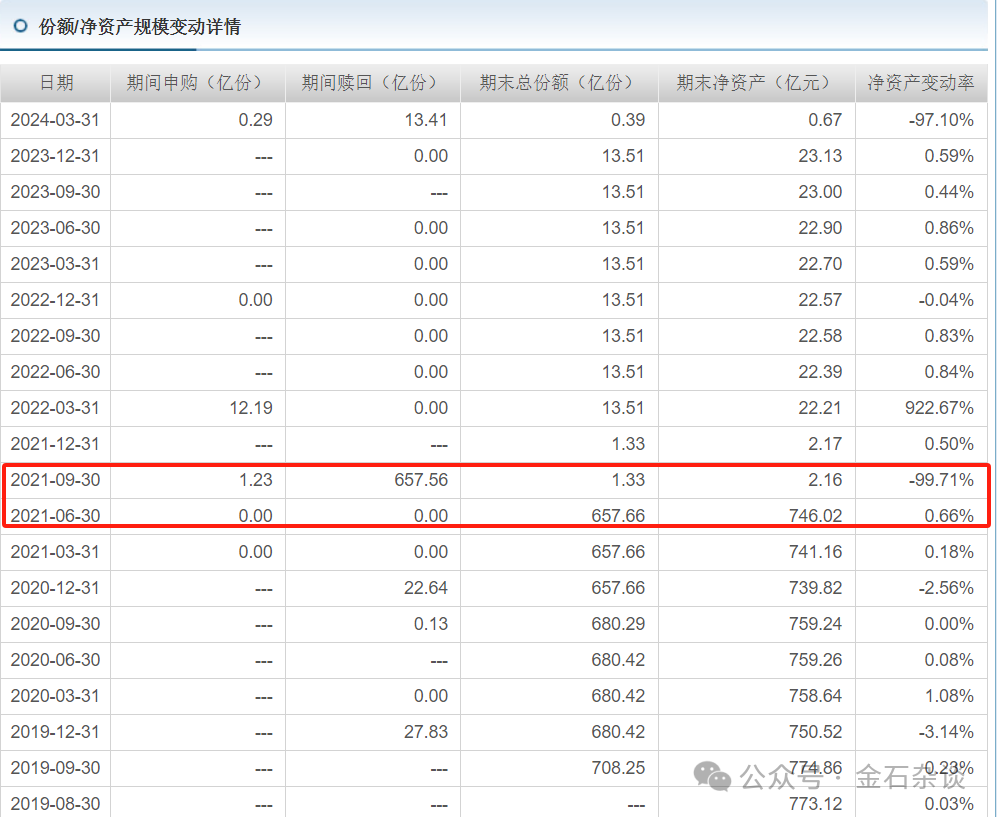
Task: Select the 2023-09-30 date cell
Action: tap(55, 192)
